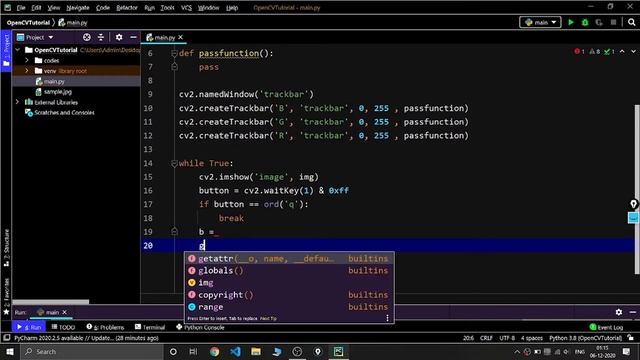Click the warnings count indicator
Viewport: 640px width, 360px height.
(595, 51)
